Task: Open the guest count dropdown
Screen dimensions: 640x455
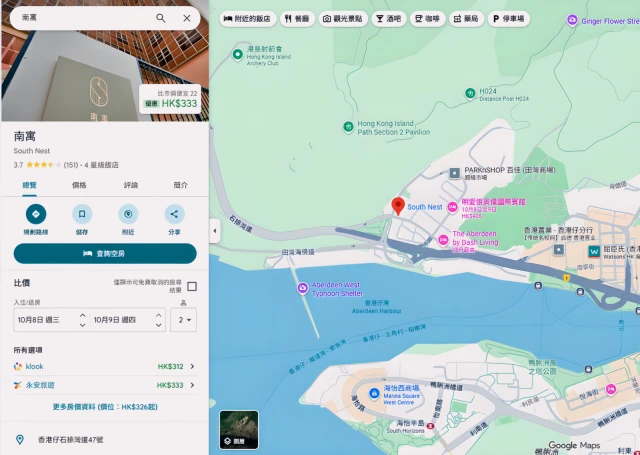Action: click(183, 320)
